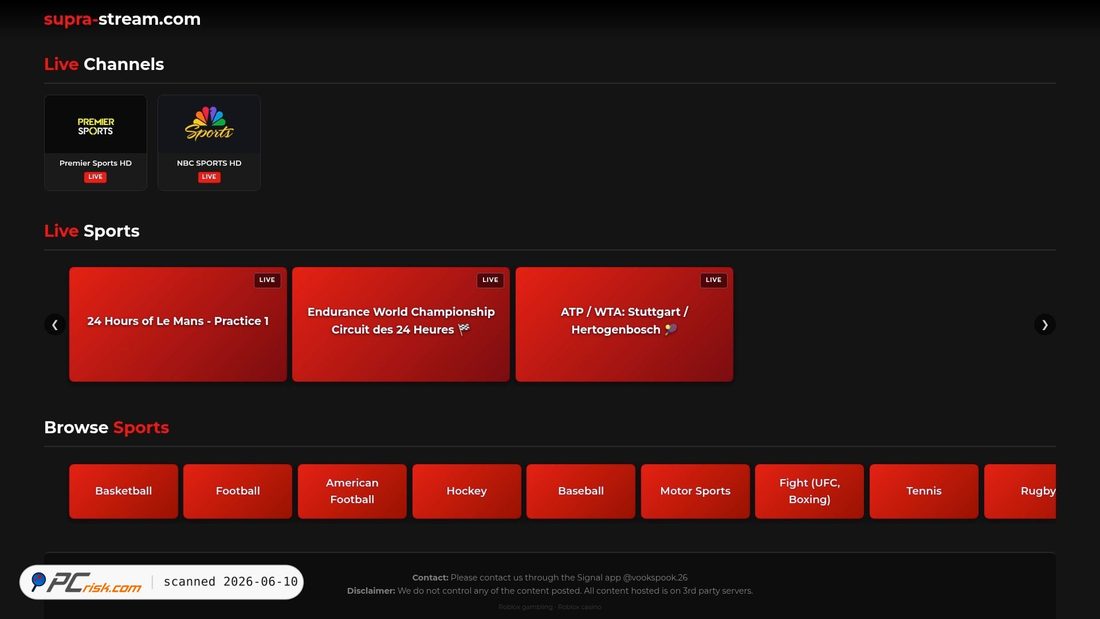Open Endurance World Championship Circuit des 24 Heures

coord(401,324)
